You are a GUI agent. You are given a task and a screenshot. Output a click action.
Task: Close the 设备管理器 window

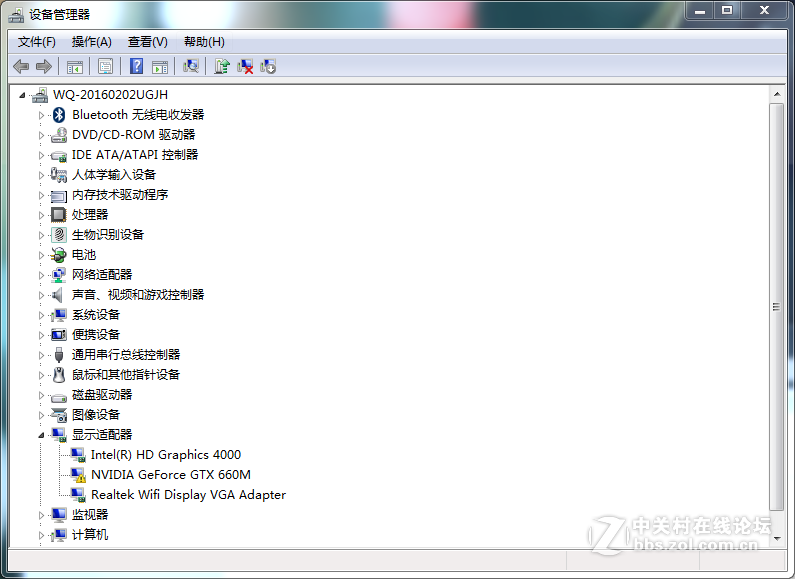pos(765,11)
